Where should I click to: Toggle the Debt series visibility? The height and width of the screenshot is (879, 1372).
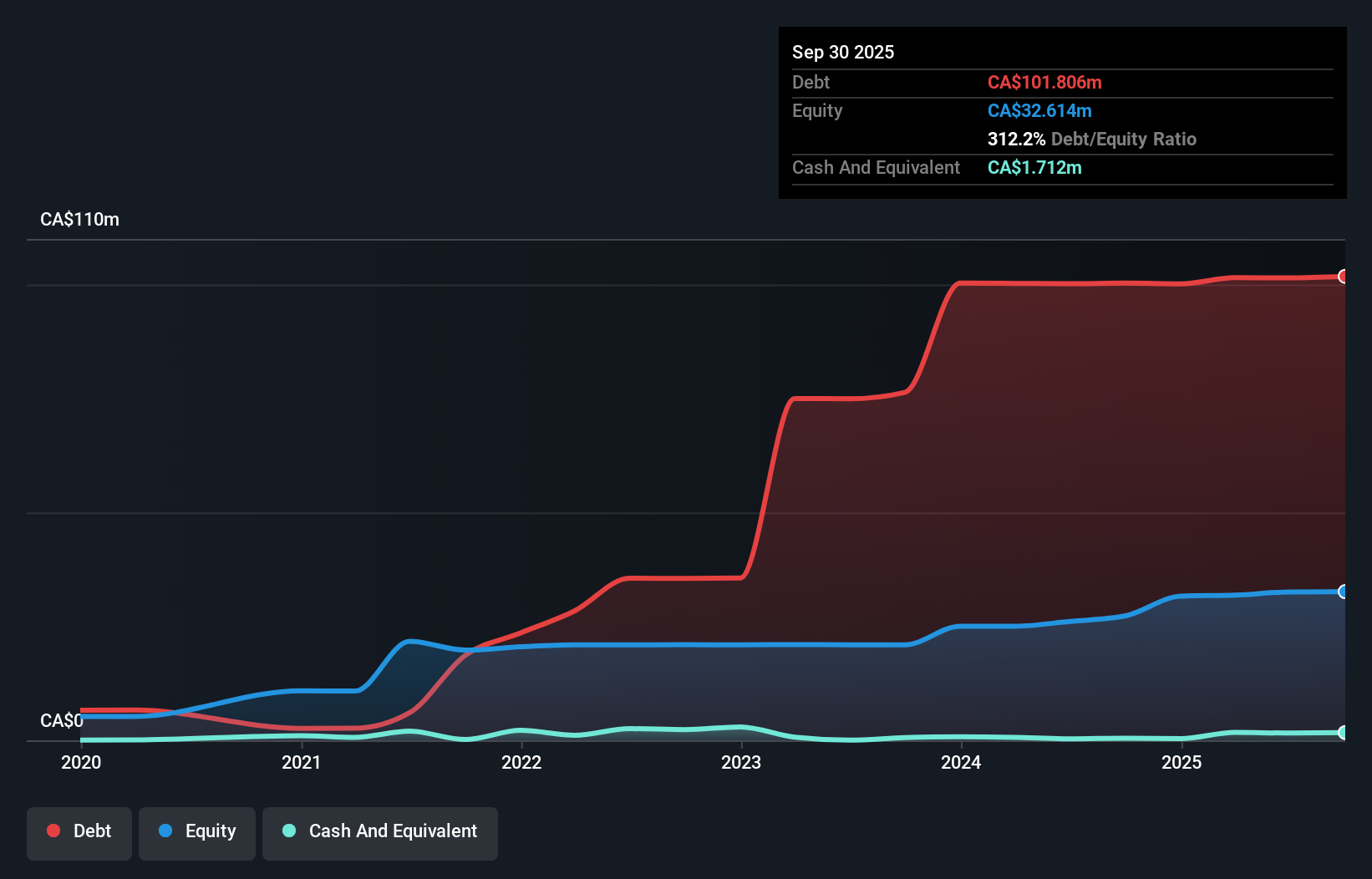79,831
